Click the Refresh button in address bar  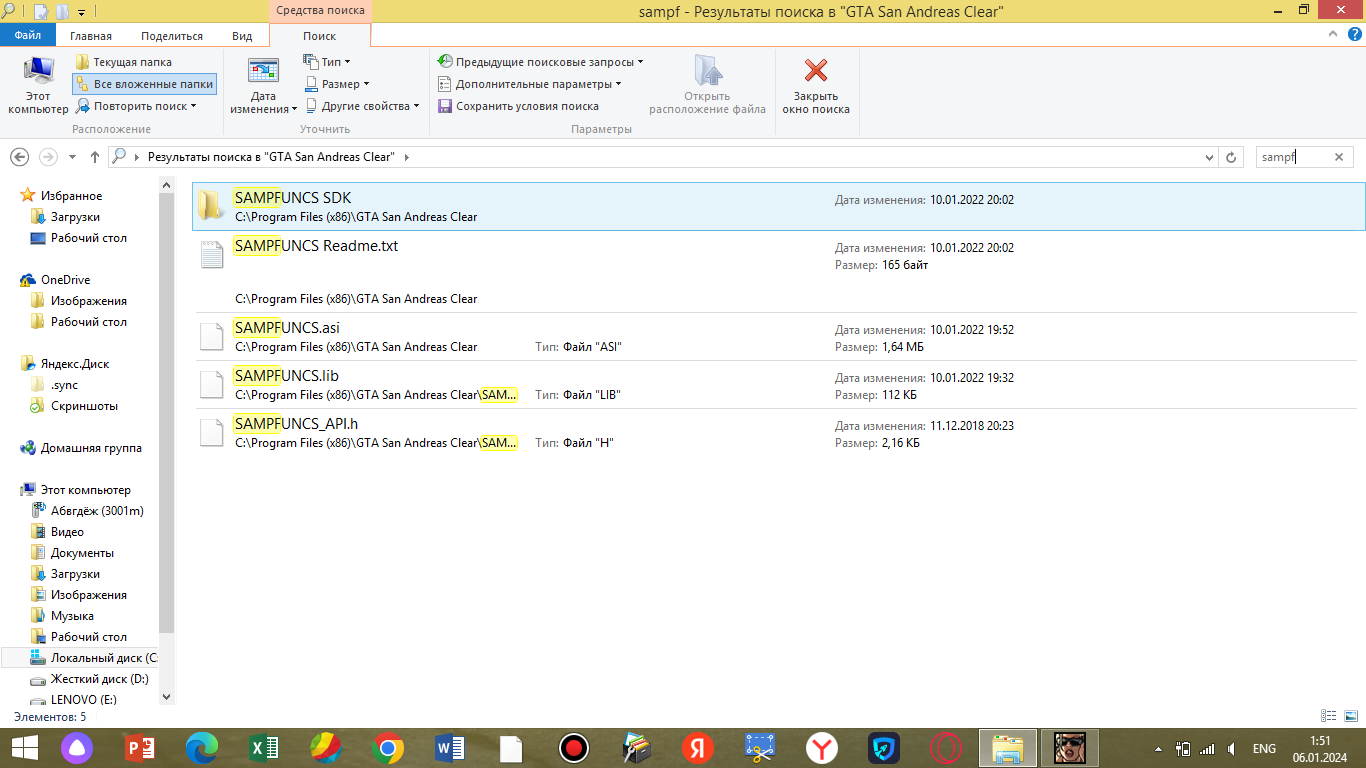click(1232, 157)
